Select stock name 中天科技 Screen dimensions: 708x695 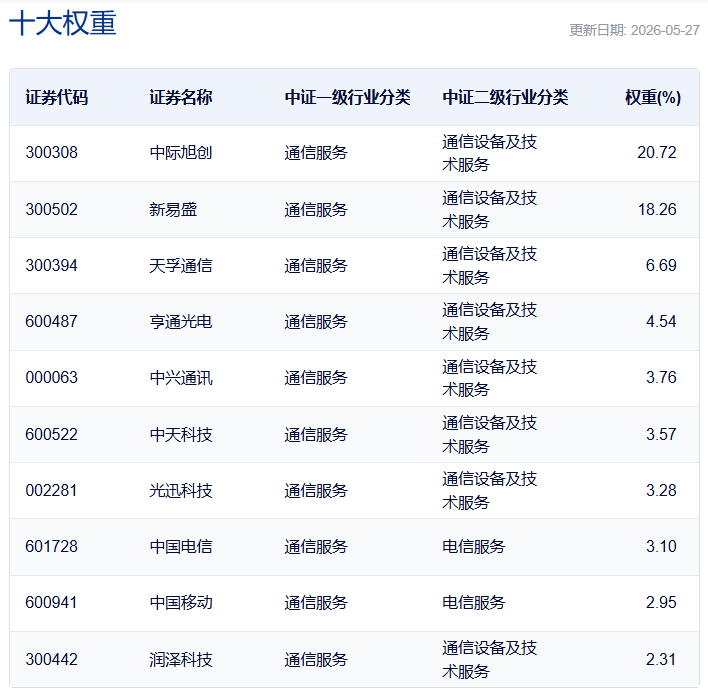coord(181,434)
